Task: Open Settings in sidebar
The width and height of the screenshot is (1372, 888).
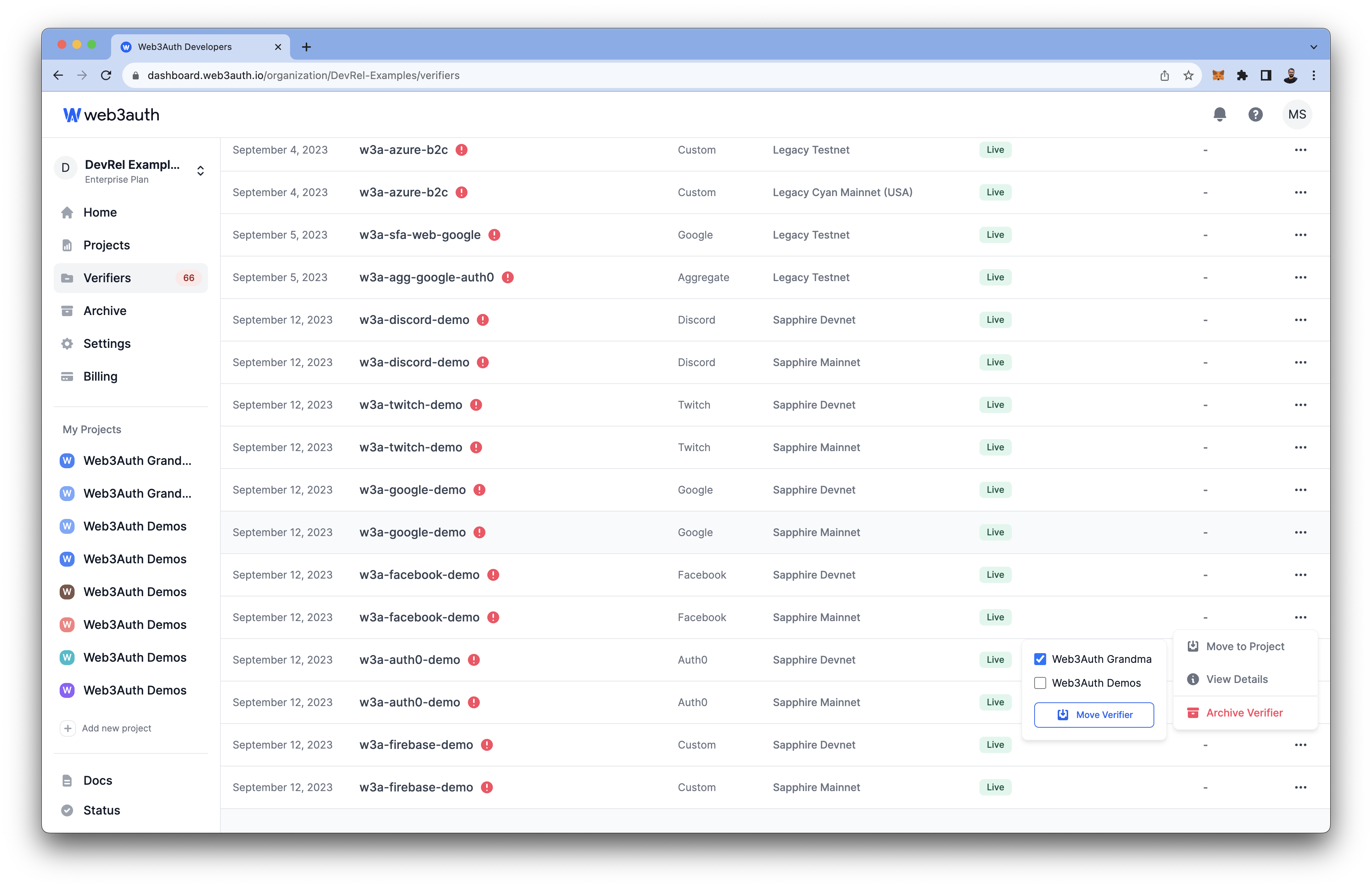Action: (131, 343)
